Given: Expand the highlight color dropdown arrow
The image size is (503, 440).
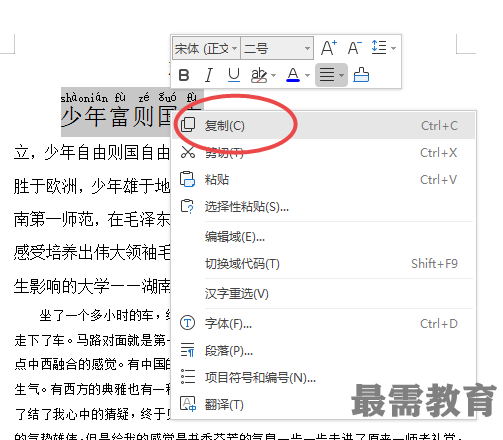Looking at the screenshot, I should tap(274, 76).
